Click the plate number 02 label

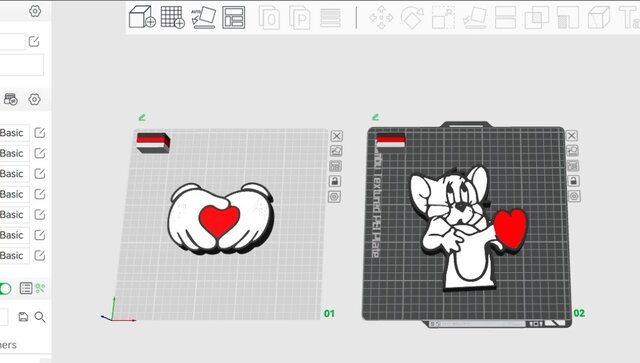(x=579, y=313)
